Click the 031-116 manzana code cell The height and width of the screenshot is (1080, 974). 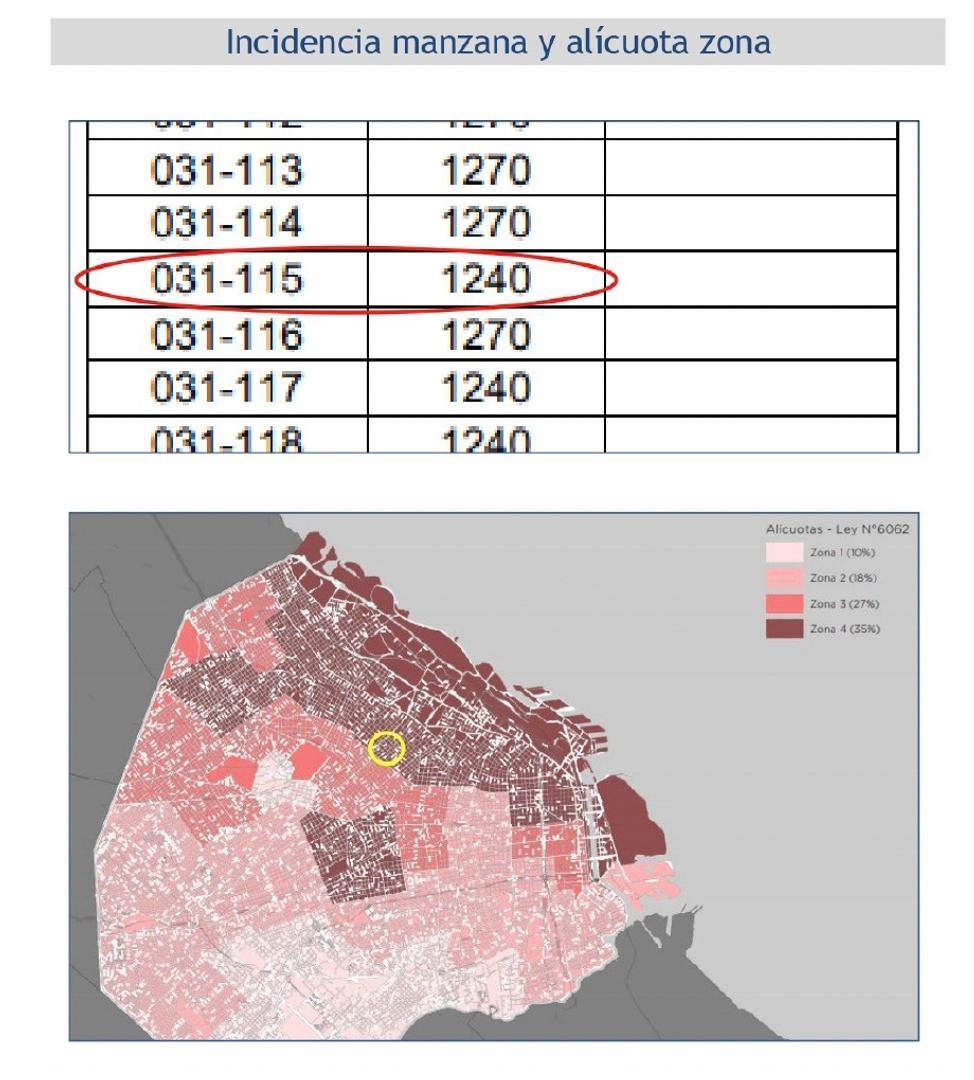(x=226, y=334)
